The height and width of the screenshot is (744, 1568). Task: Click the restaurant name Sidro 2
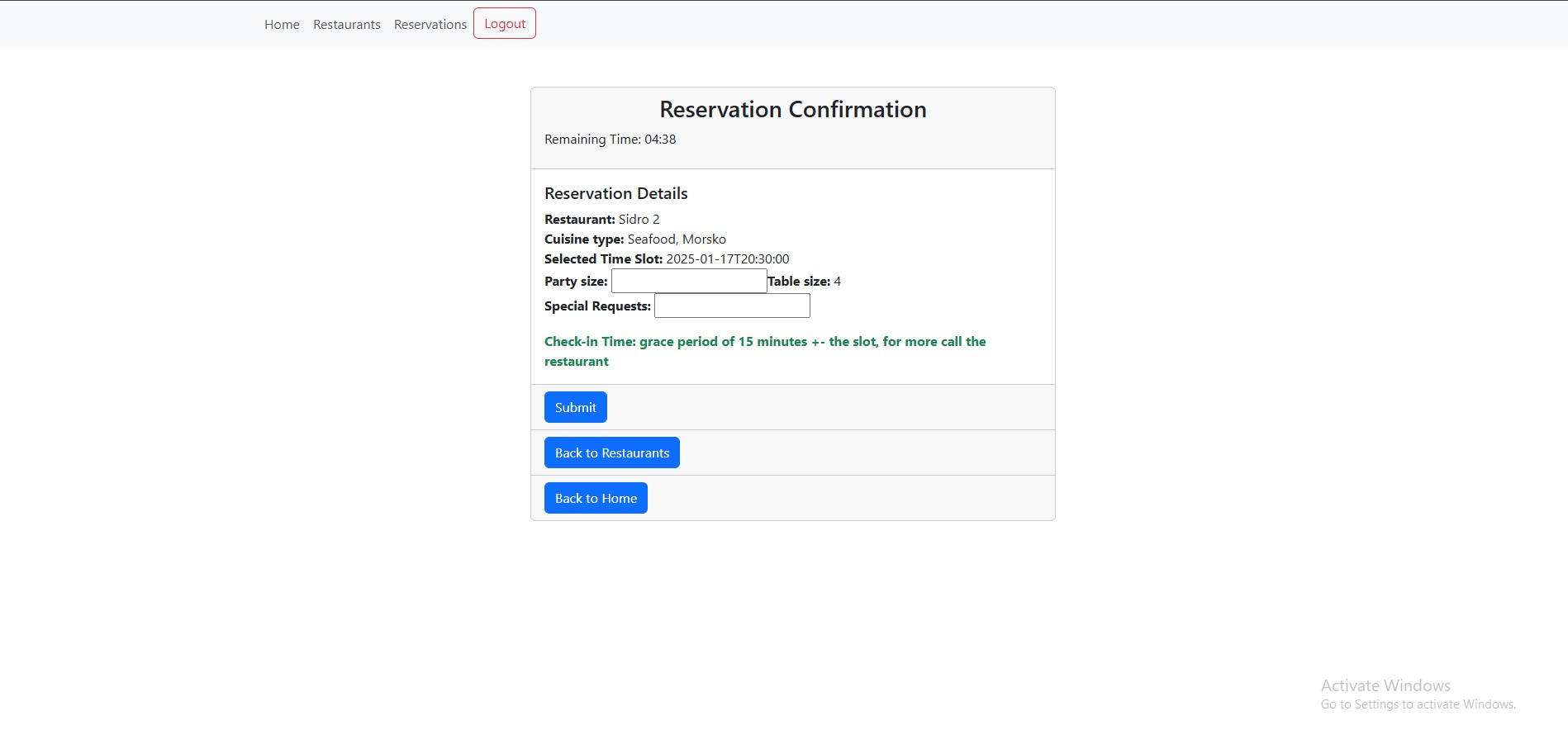[x=639, y=220]
